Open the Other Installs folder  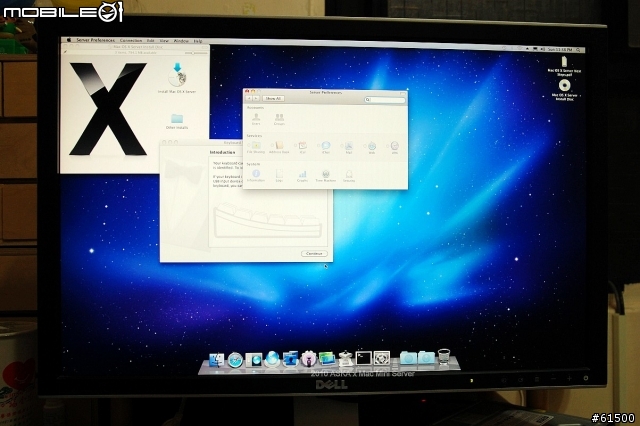tap(177, 121)
